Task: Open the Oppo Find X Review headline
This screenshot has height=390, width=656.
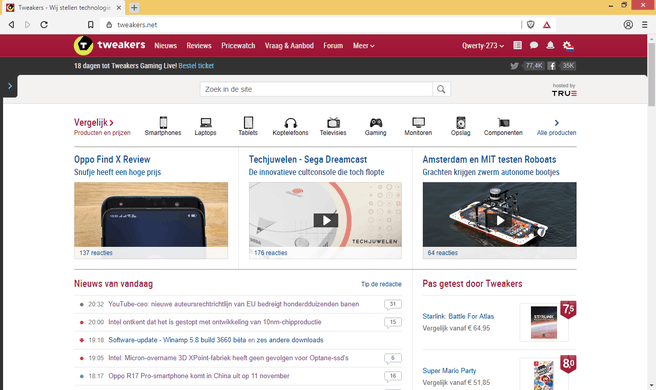Action: (x=112, y=159)
